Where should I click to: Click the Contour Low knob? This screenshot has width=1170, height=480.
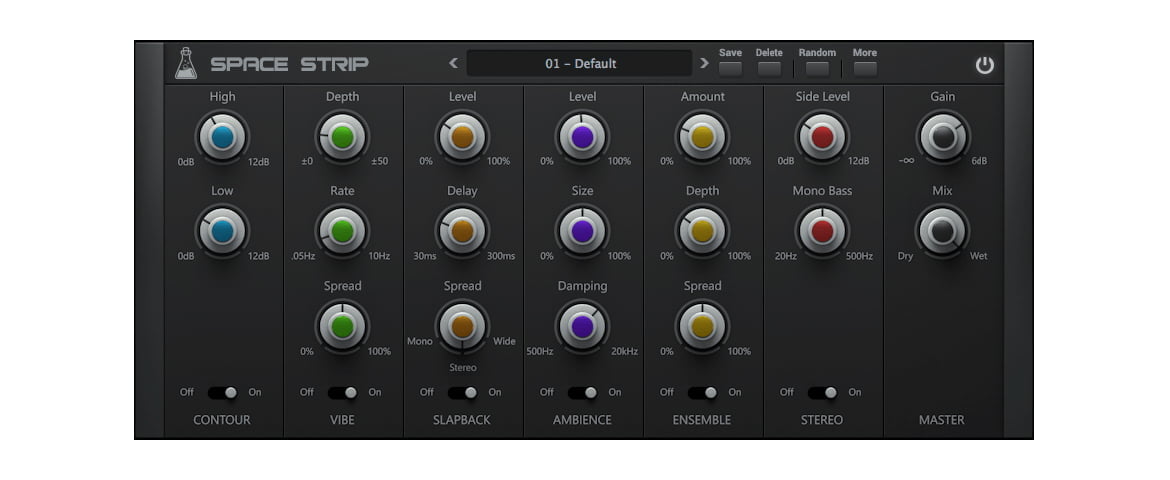click(222, 231)
